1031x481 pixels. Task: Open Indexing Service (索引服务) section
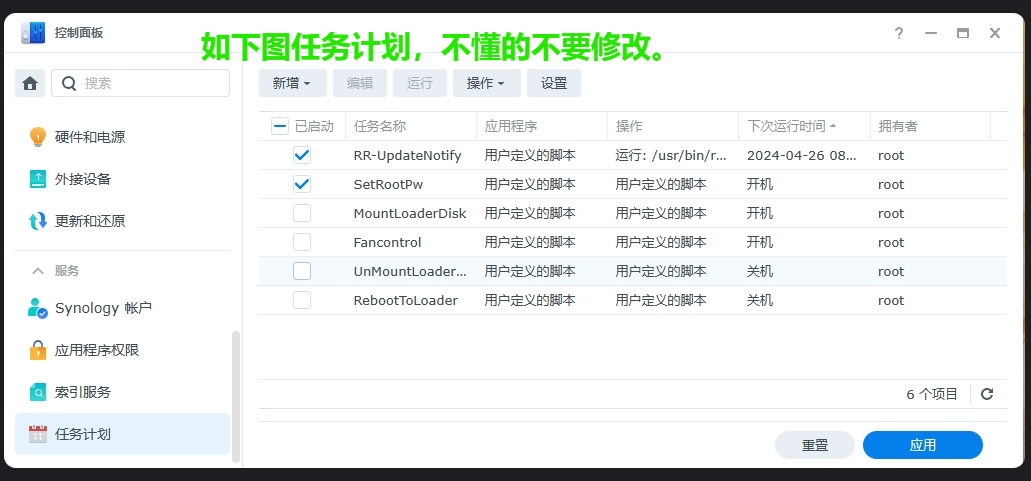83,392
